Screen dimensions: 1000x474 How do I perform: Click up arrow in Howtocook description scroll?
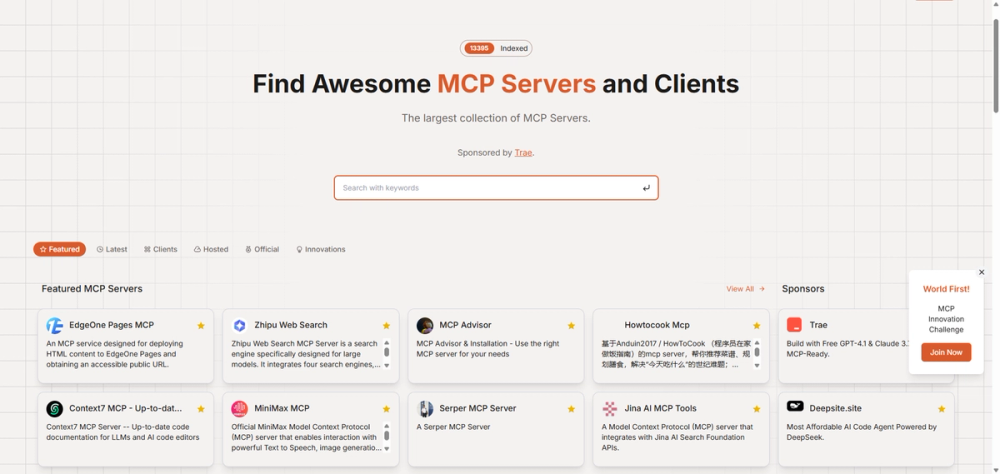pos(757,343)
